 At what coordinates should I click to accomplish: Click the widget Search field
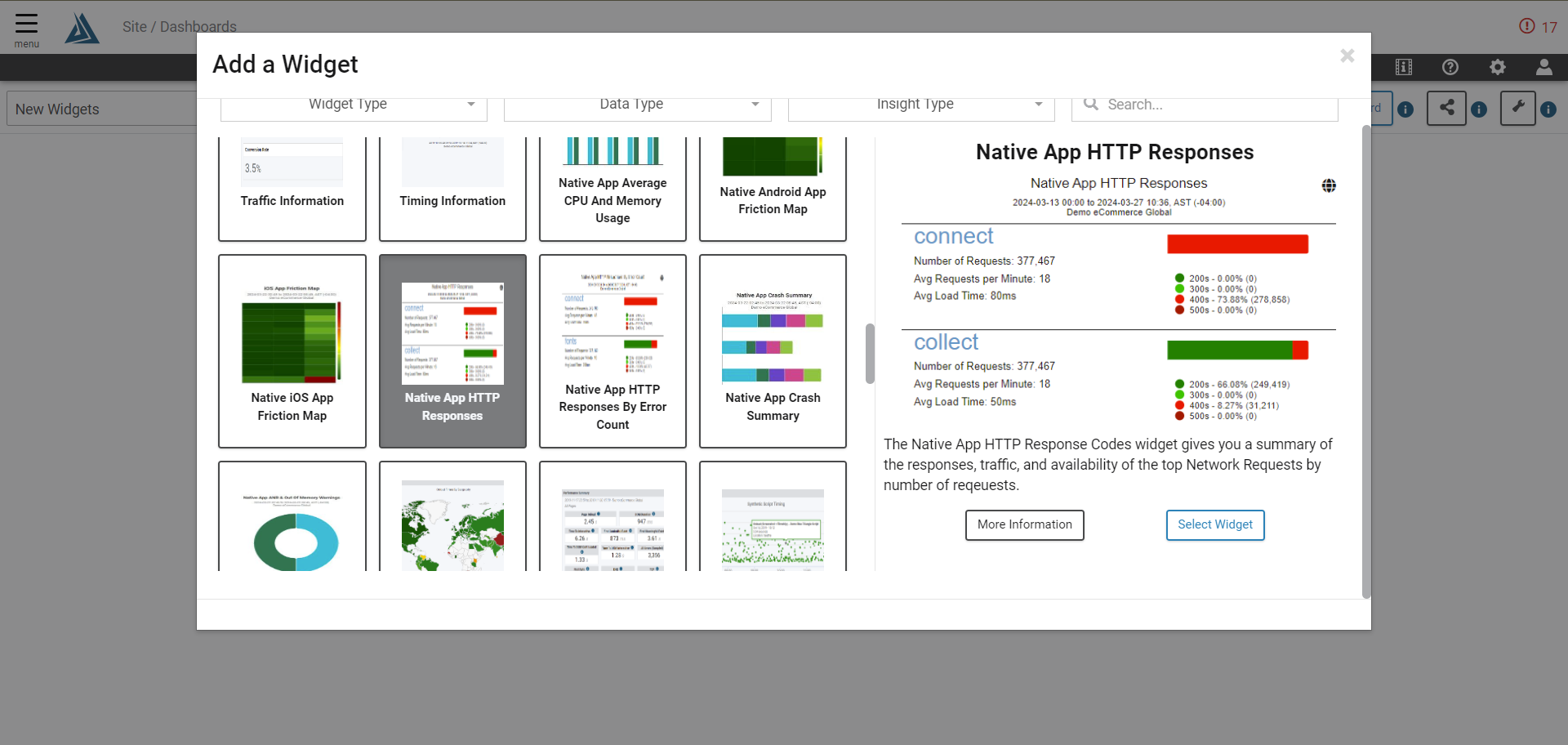[1209, 105]
